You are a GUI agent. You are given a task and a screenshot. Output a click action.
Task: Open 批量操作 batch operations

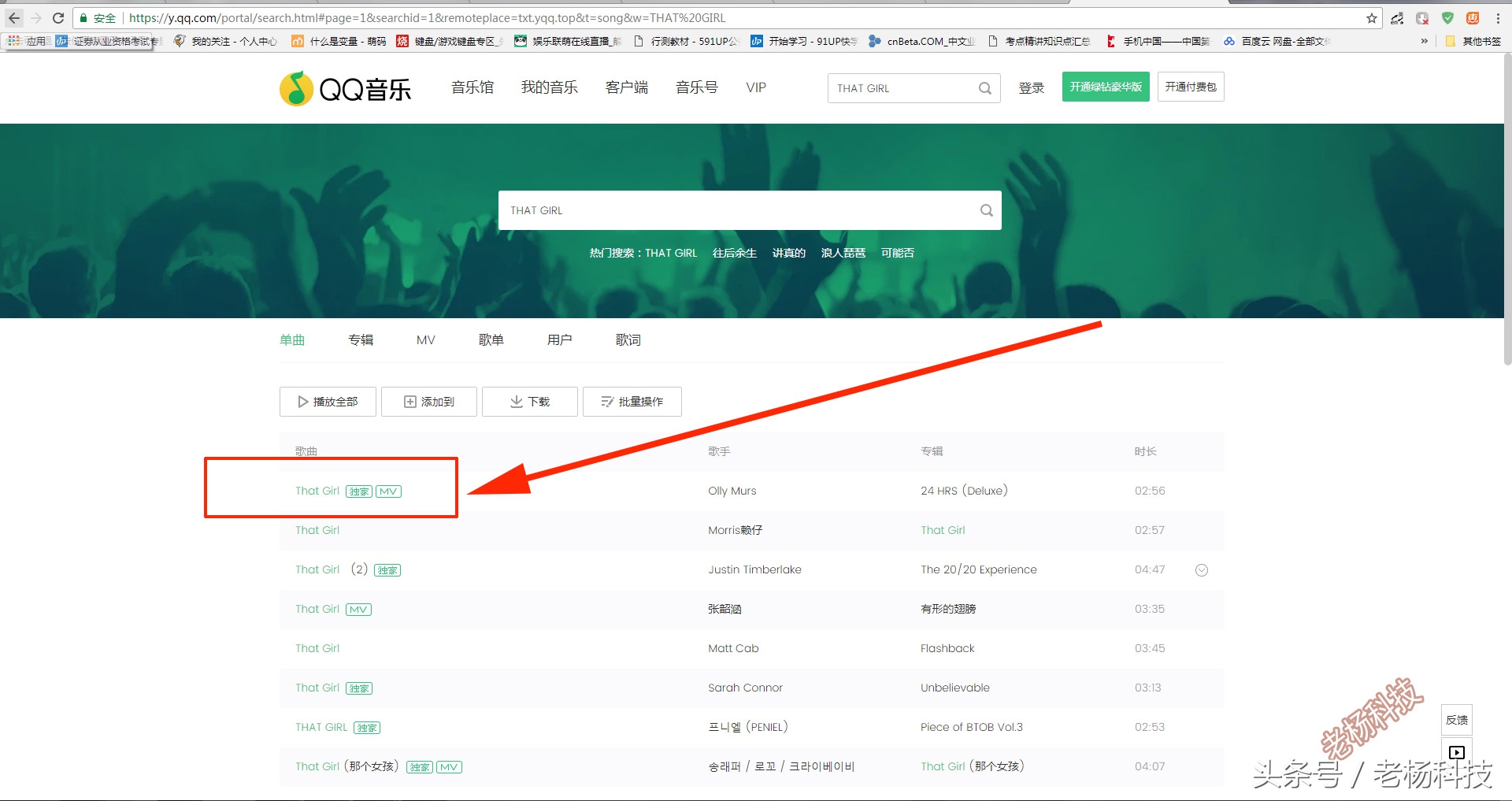(x=632, y=402)
